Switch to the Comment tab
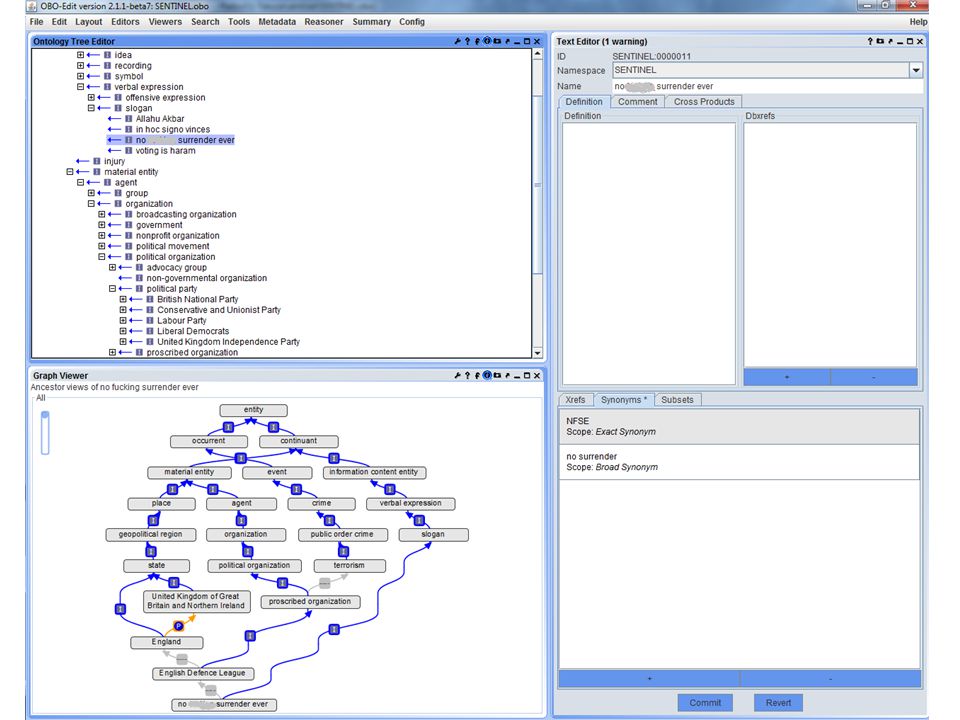Screen dimensions: 960x720 coord(637,102)
